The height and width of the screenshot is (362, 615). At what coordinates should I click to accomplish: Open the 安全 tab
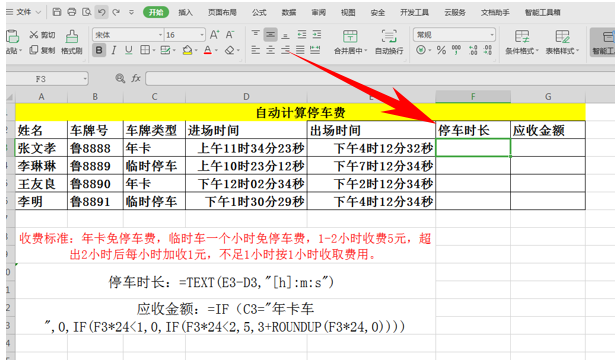(x=377, y=13)
